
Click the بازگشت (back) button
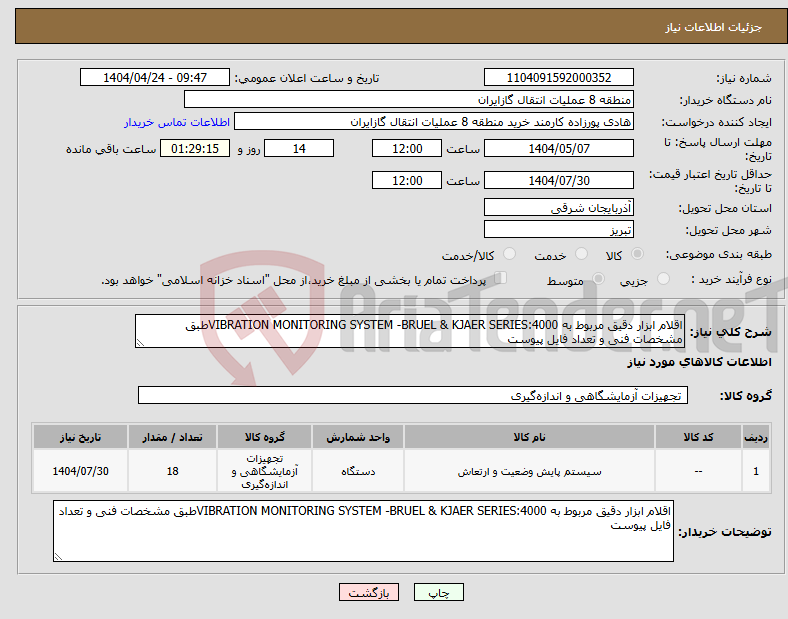click(369, 592)
